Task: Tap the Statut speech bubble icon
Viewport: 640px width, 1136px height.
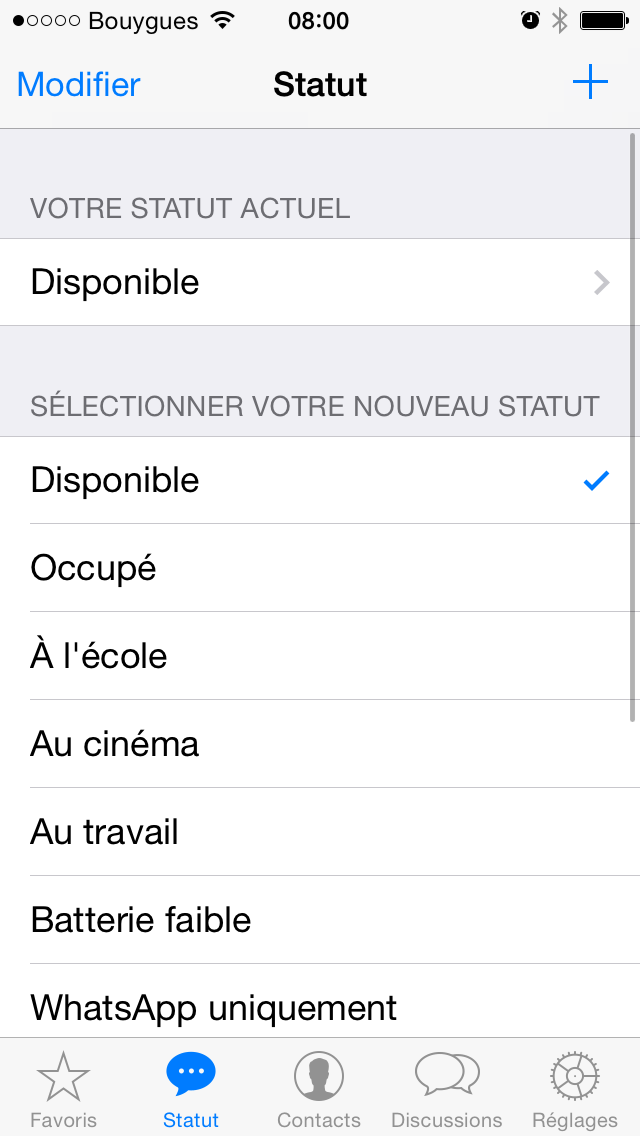Action: point(191,1075)
